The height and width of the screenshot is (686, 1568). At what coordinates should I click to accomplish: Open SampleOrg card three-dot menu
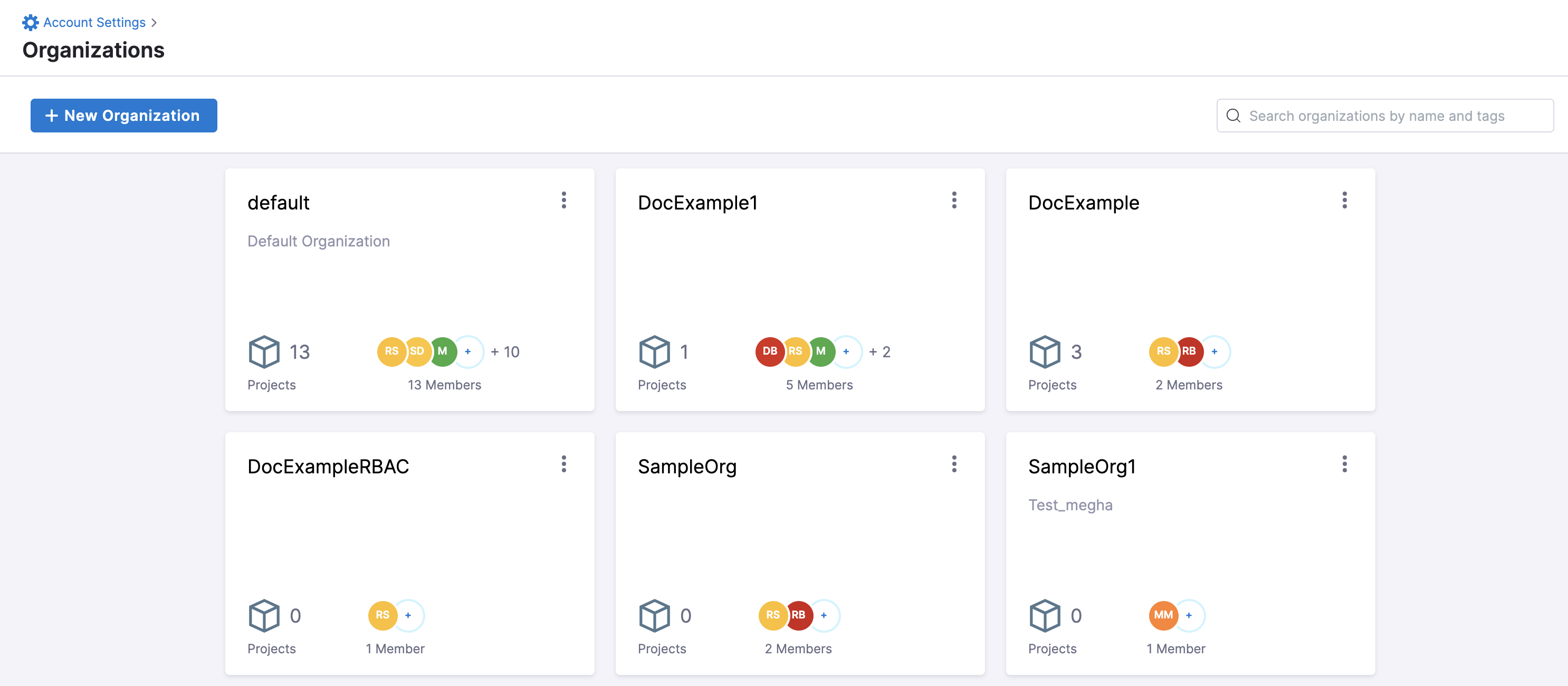(x=954, y=464)
